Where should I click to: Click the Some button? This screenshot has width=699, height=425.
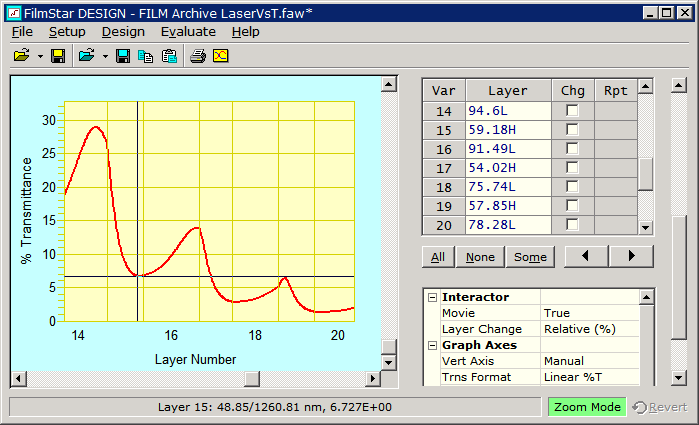(530, 257)
